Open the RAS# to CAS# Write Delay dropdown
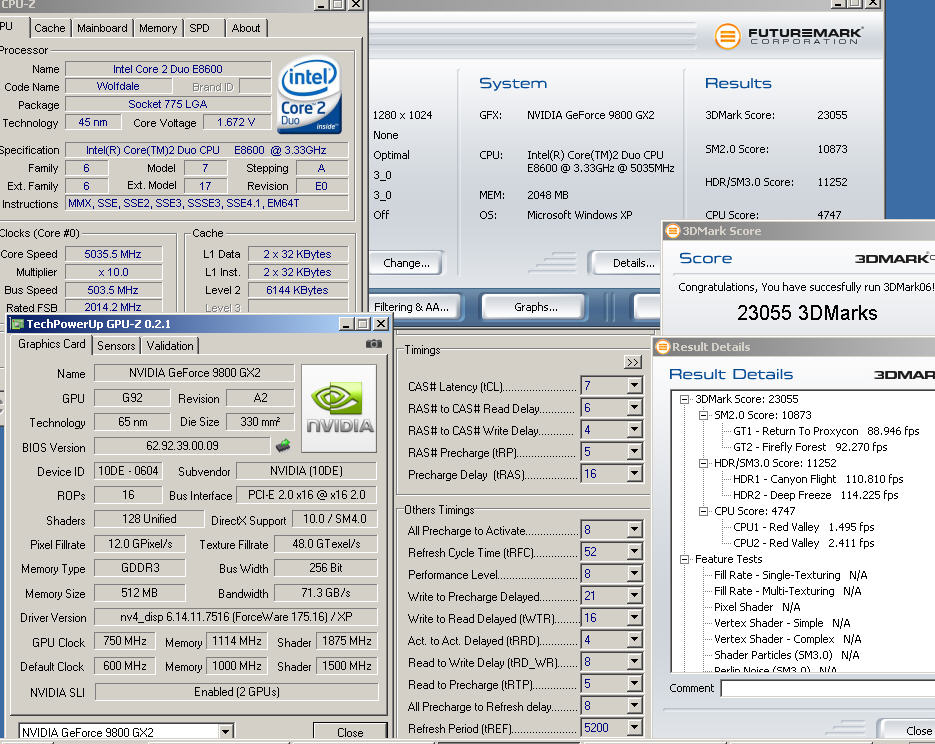This screenshot has height=744, width=935. click(x=634, y=430)
